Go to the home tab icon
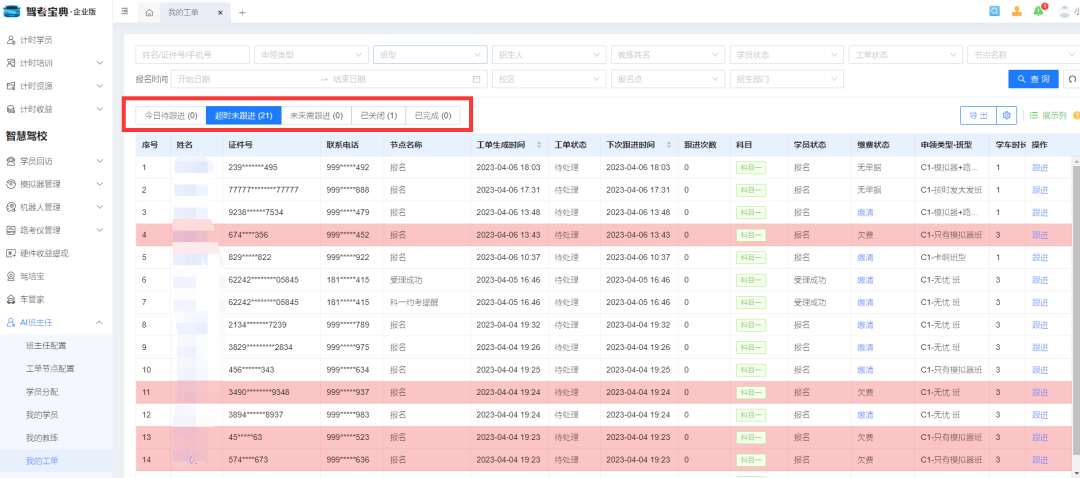1080x478 pixels. (x=149, y=12)
